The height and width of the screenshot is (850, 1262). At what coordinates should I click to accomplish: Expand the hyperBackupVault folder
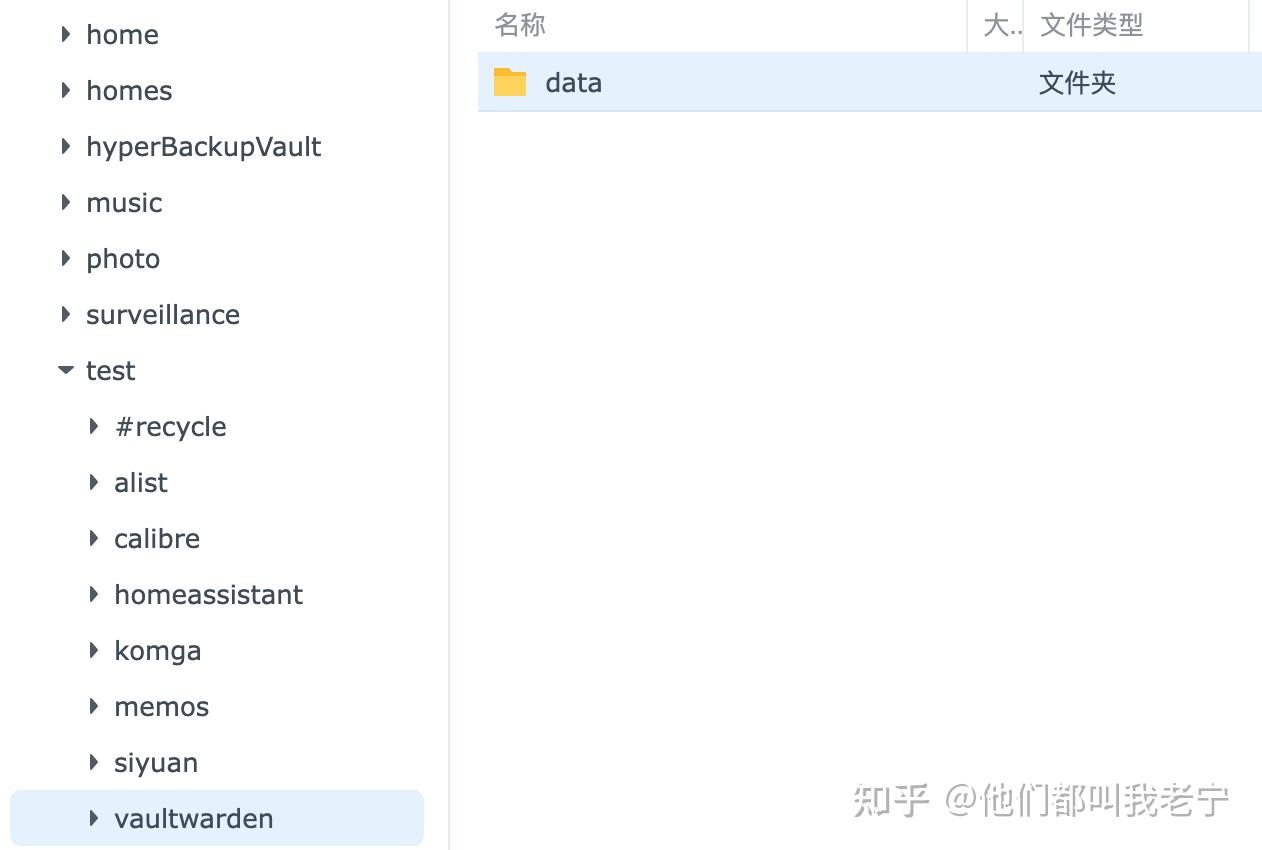(65, 146)
